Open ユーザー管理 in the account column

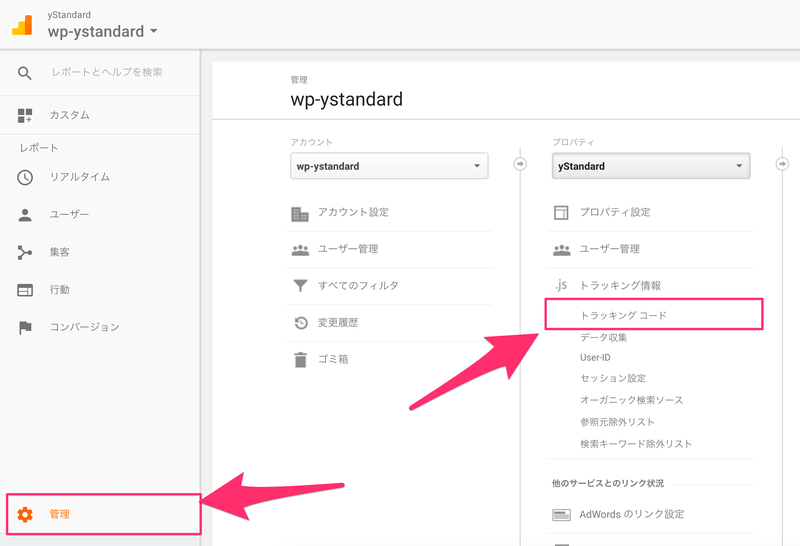point(348,249)
